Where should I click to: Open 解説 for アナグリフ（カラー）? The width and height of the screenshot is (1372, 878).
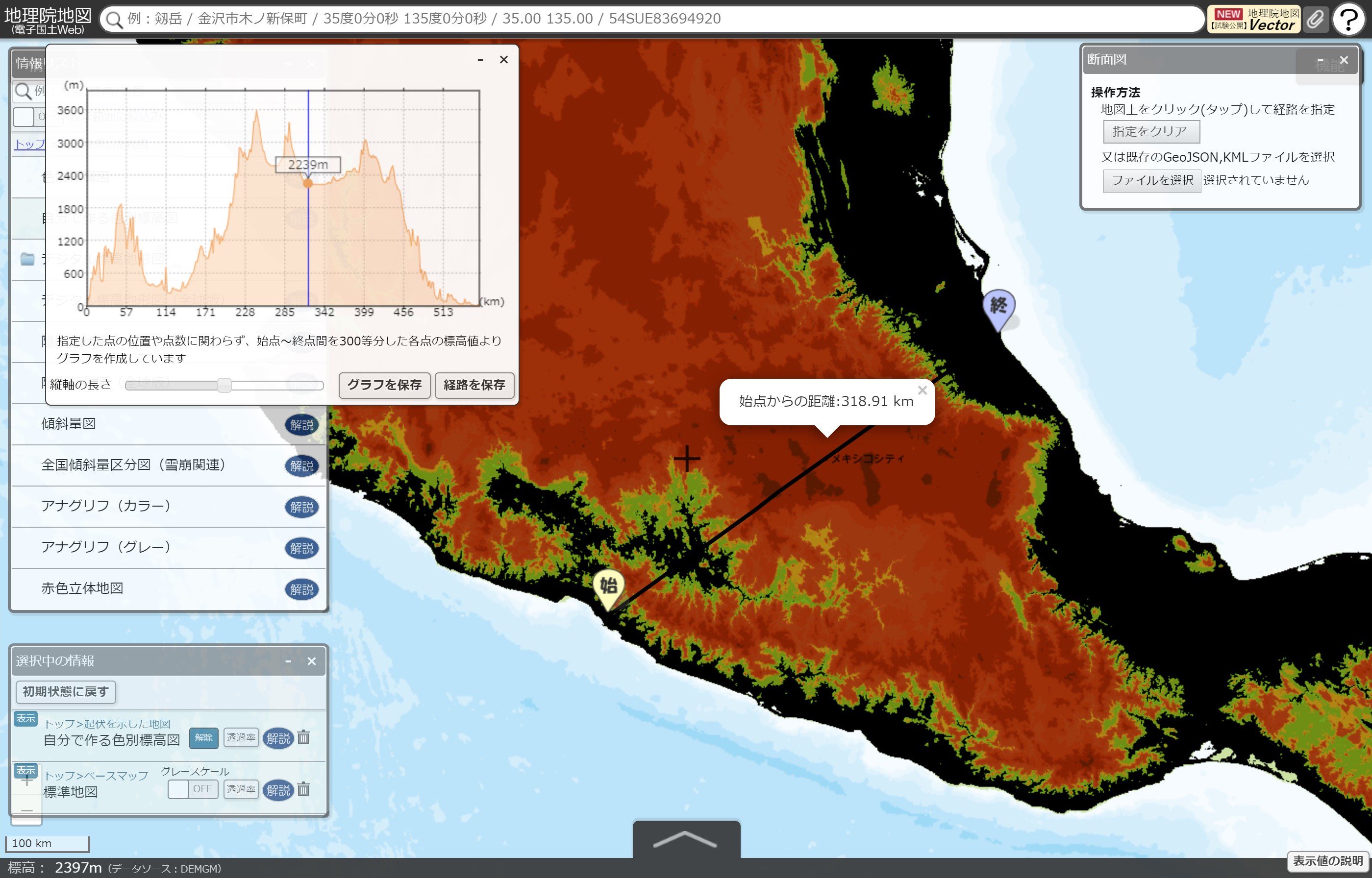[301, 507]
